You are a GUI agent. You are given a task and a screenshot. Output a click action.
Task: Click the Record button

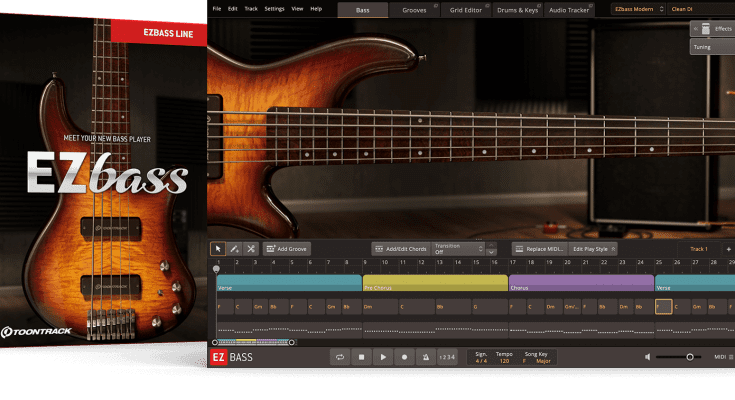coord(404,357)
